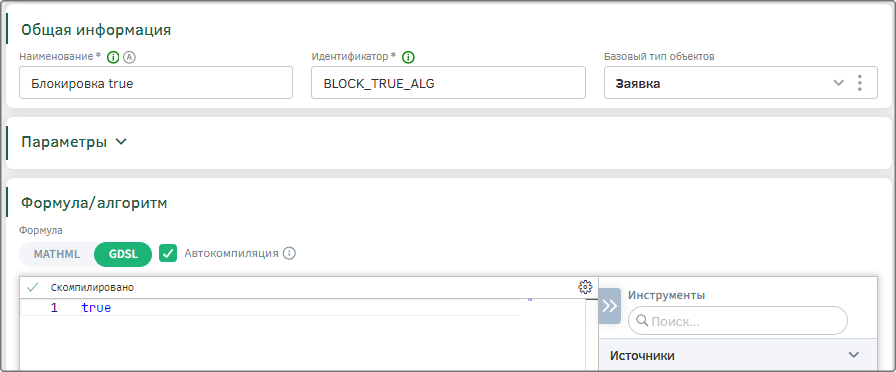Click the Наименование field Блокировка true
Screen dimensions: 896x372
click(156, 83)
